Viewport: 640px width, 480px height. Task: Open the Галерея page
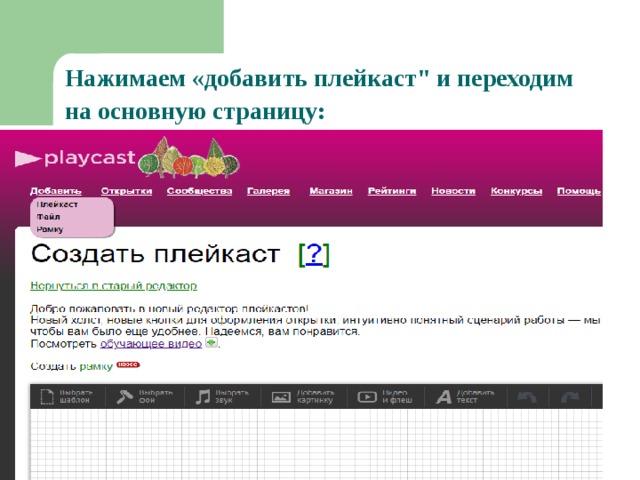269,191
